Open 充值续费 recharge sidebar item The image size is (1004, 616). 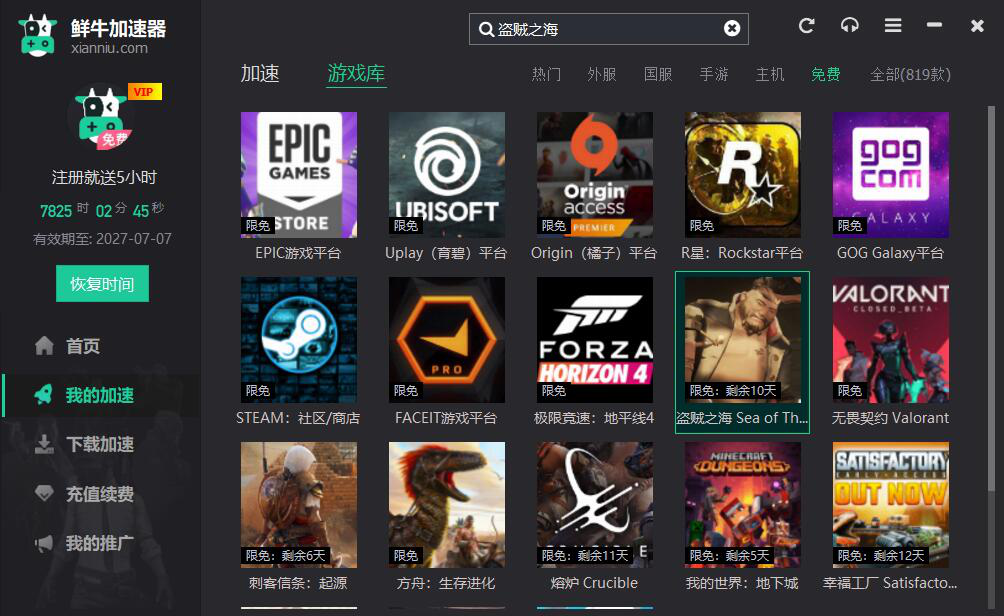85,494
